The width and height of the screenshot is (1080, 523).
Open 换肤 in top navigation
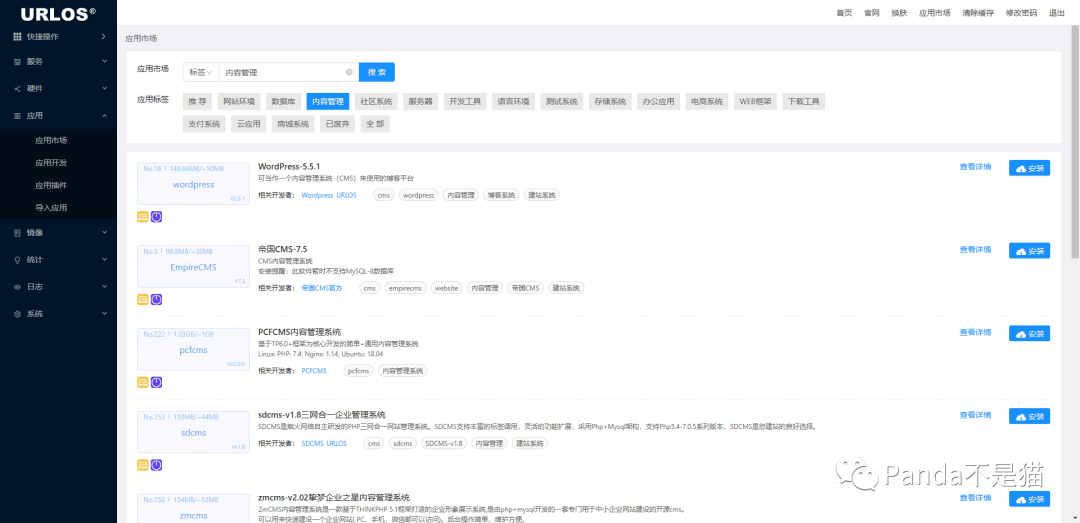tap(899, 13)
